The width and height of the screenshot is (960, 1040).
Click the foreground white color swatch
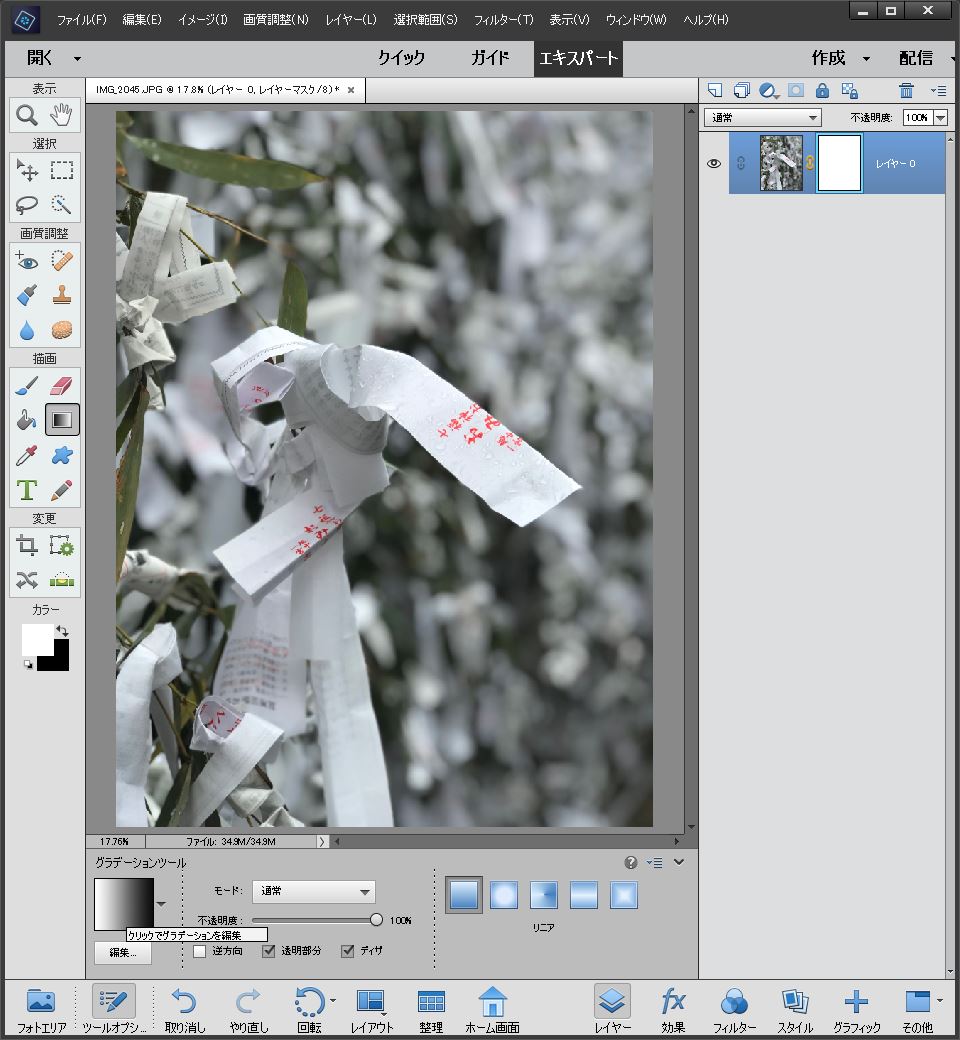pyautogui.click(x=36, y=638)
